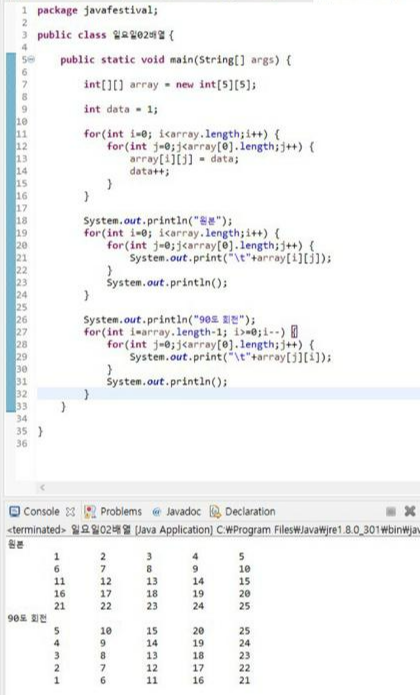Screen dimensions: 420x695
Task: Open the Javadoc tab
Action: tap(183, 511)
